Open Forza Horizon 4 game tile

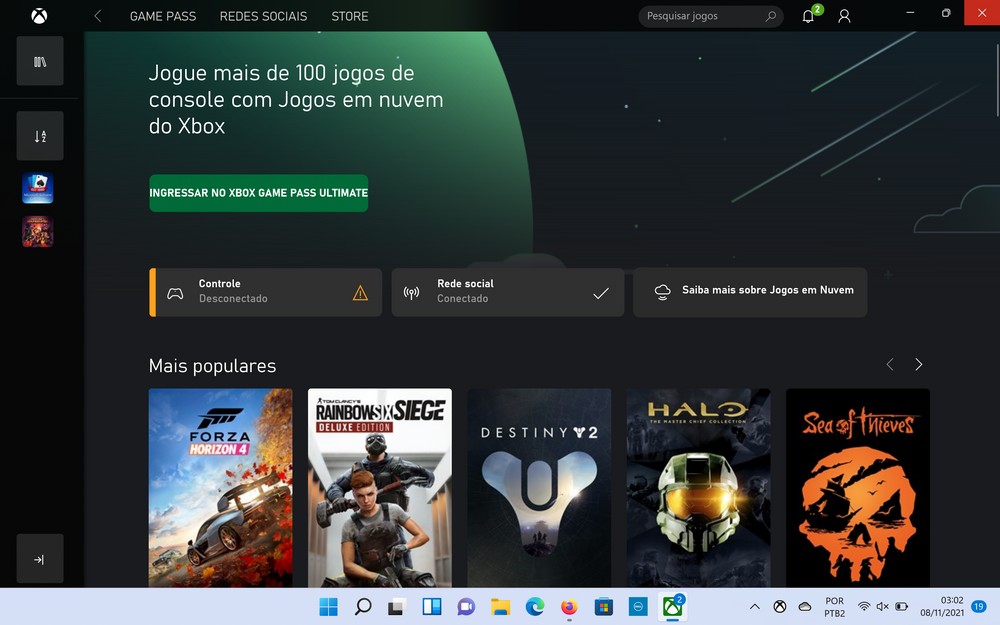pyautogui.click(x=221, y=488)
